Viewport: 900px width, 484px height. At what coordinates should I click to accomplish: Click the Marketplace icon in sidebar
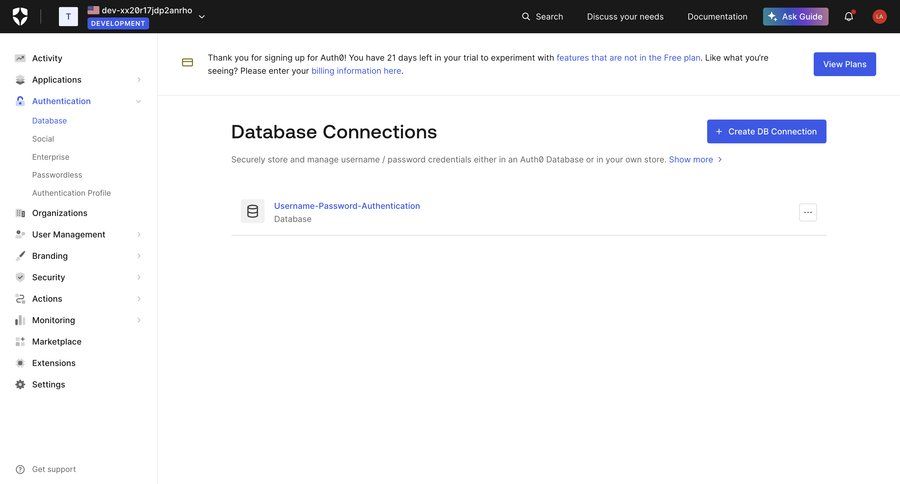(20, 342)
